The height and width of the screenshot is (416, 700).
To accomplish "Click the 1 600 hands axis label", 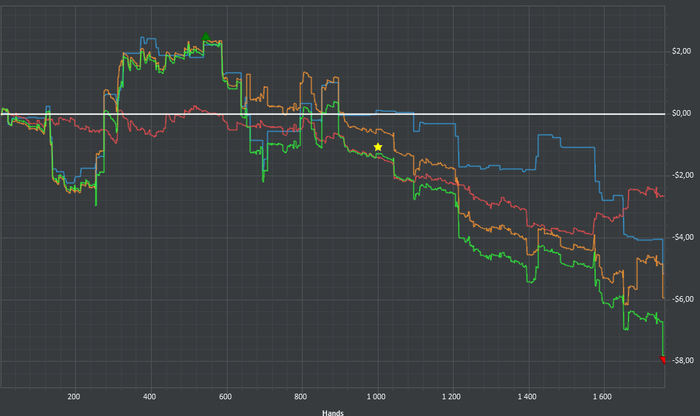I will 603,396.
